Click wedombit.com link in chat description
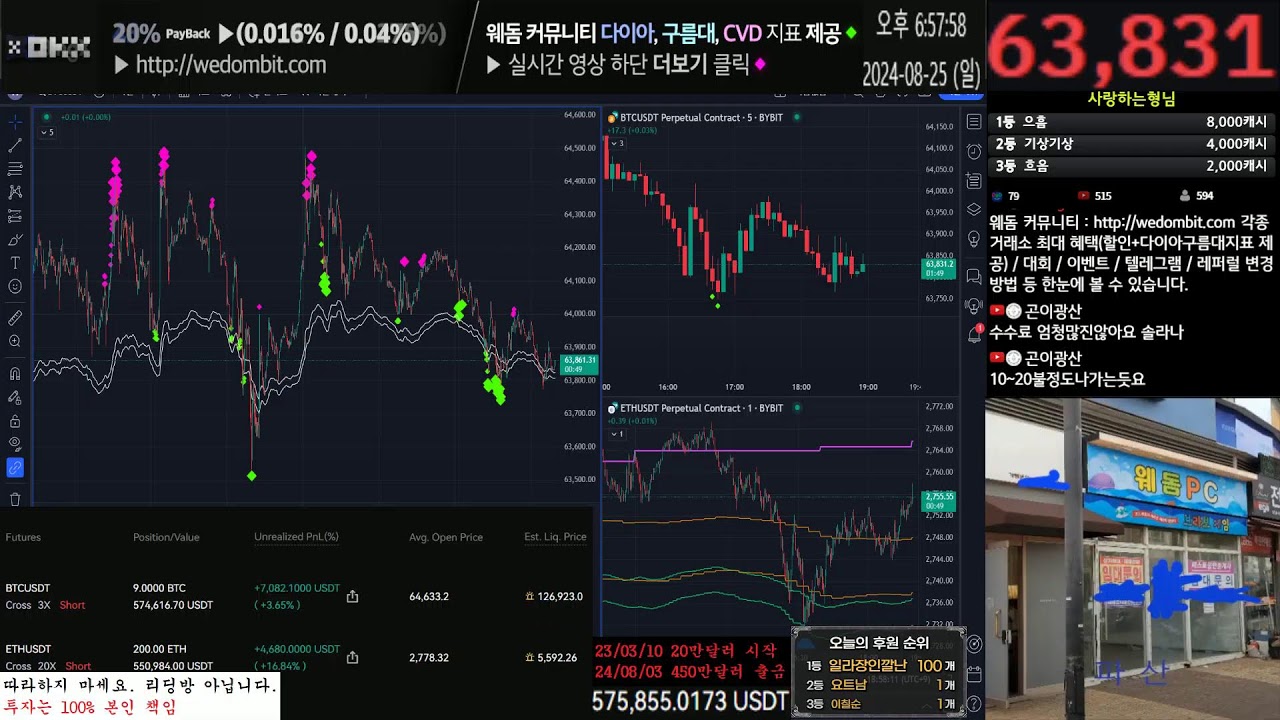This screenshot has width=1280, height=720. [1164, 222]
